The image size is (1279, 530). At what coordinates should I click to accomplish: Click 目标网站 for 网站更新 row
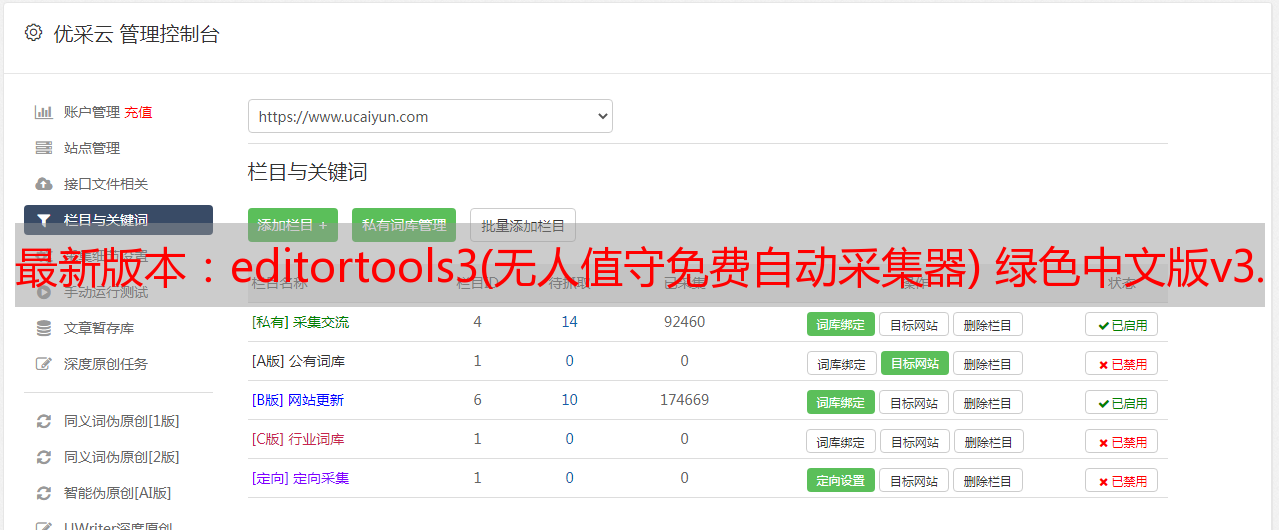point(914,402)
